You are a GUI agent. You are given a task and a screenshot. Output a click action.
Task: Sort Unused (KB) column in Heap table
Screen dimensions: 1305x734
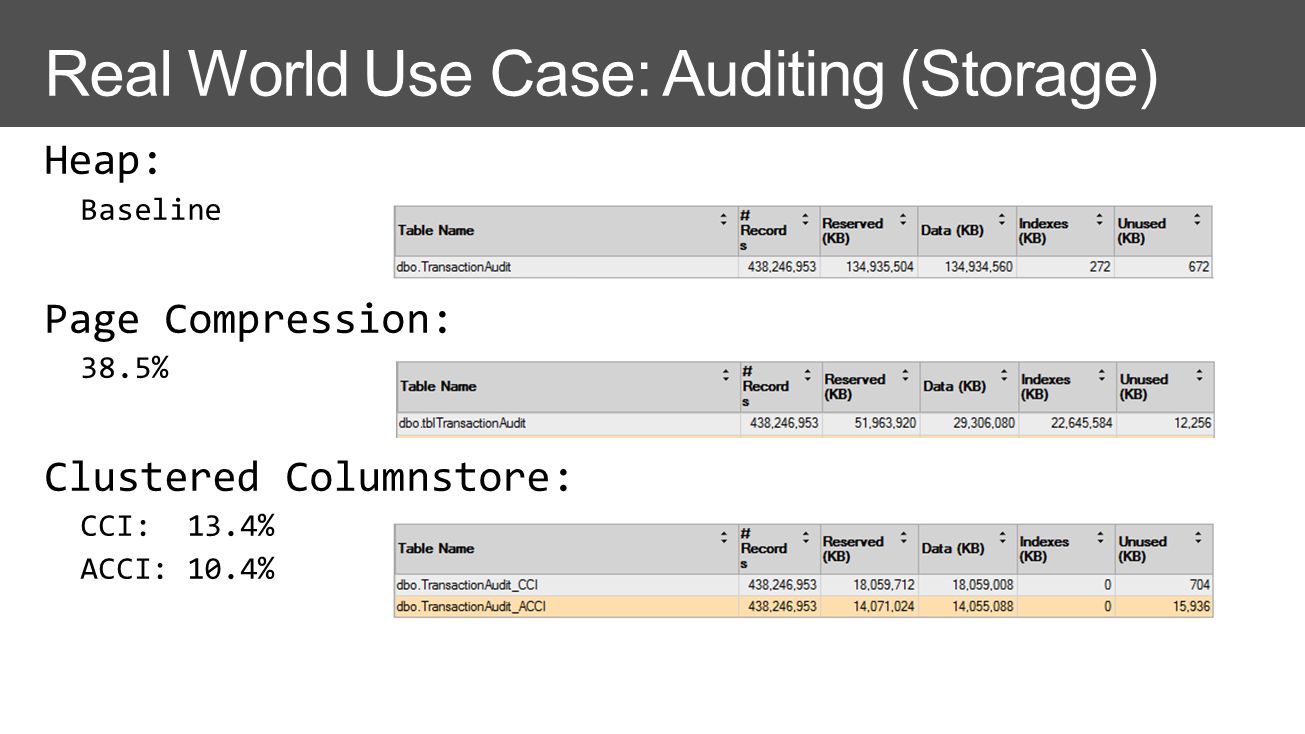coord(1197,219)
